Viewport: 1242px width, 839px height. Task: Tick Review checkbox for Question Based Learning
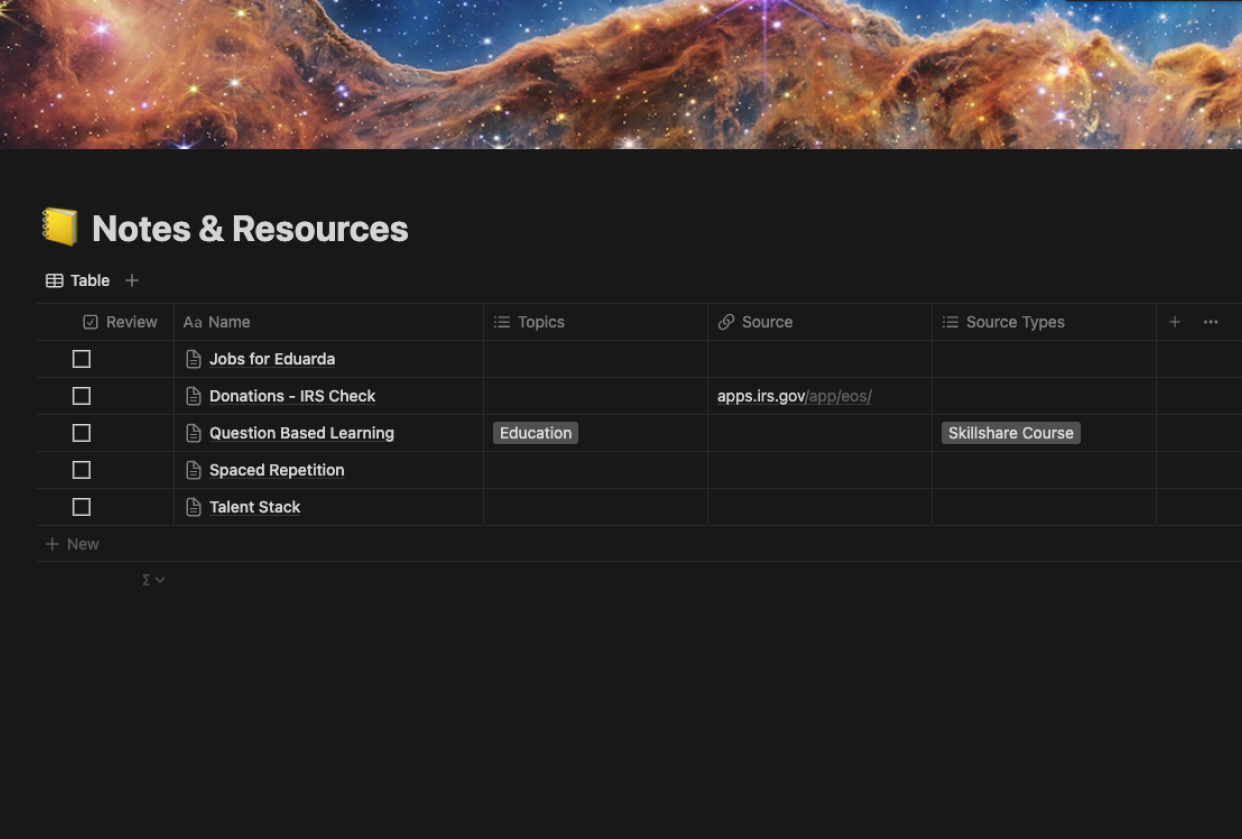pyautogui.click(x=82, y=433)
